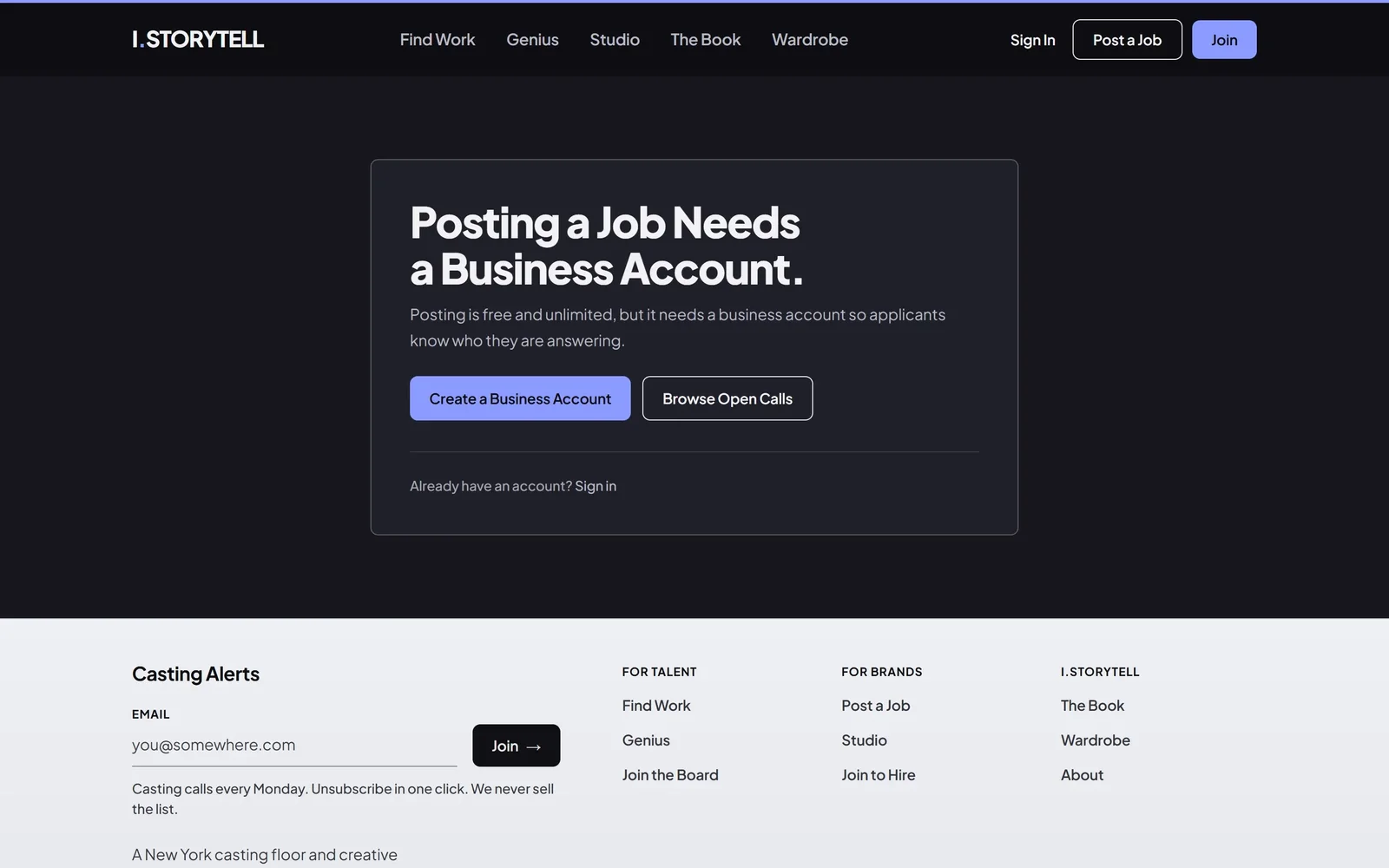
Task: Open Join the Board footer link
Action: [670, 775]
